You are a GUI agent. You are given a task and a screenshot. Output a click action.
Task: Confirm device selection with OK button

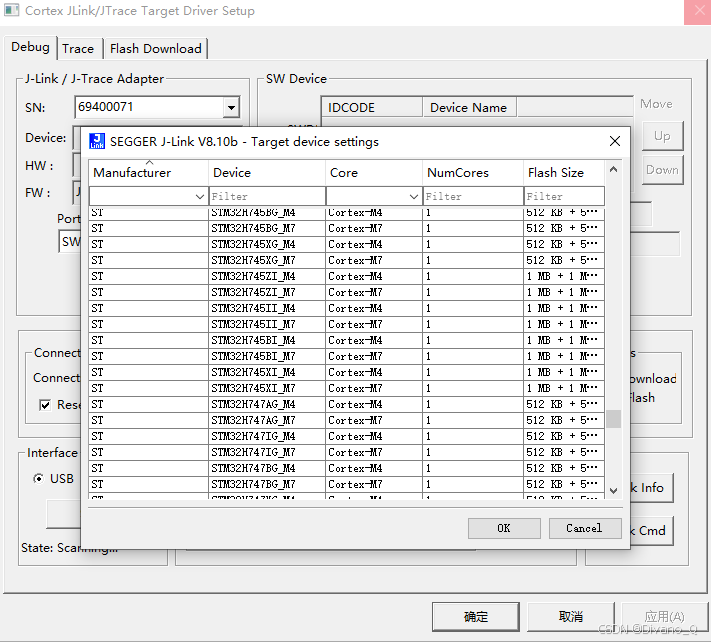(504, 528)
